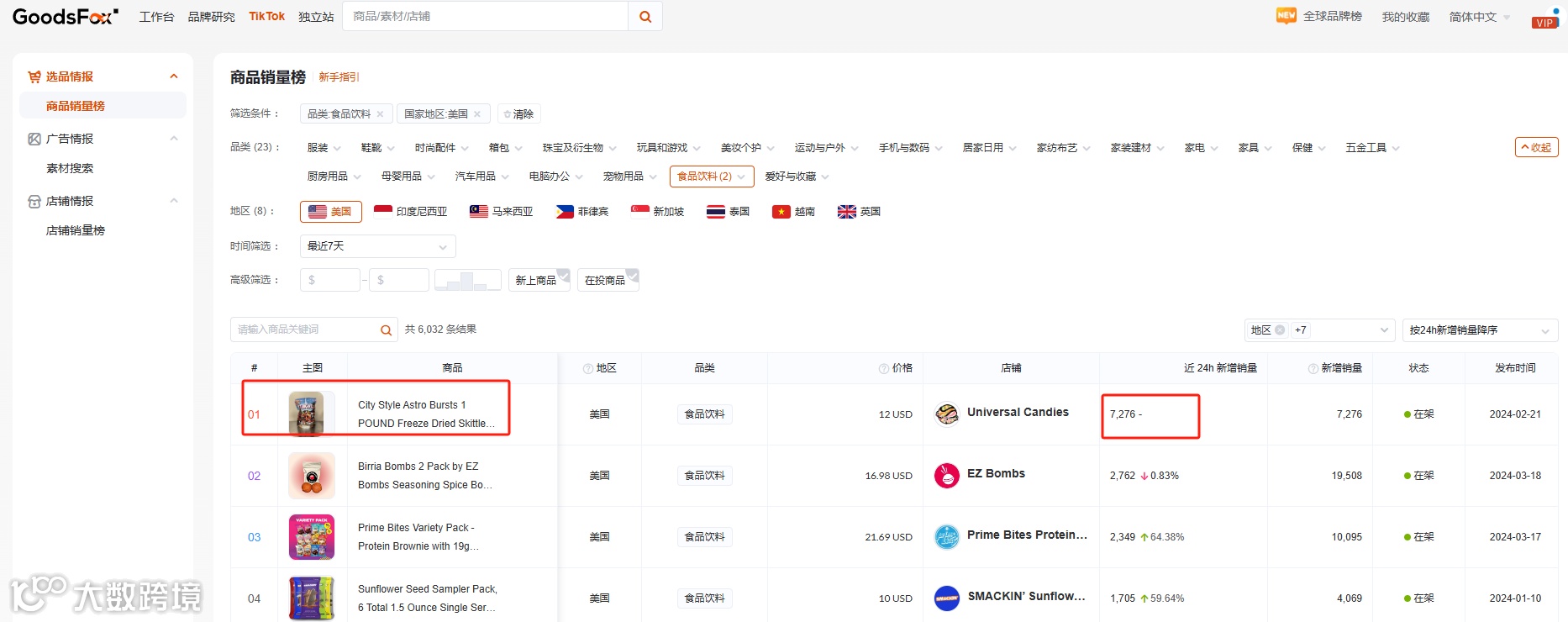Open EZ Bombs shop logo

(947, 475)
